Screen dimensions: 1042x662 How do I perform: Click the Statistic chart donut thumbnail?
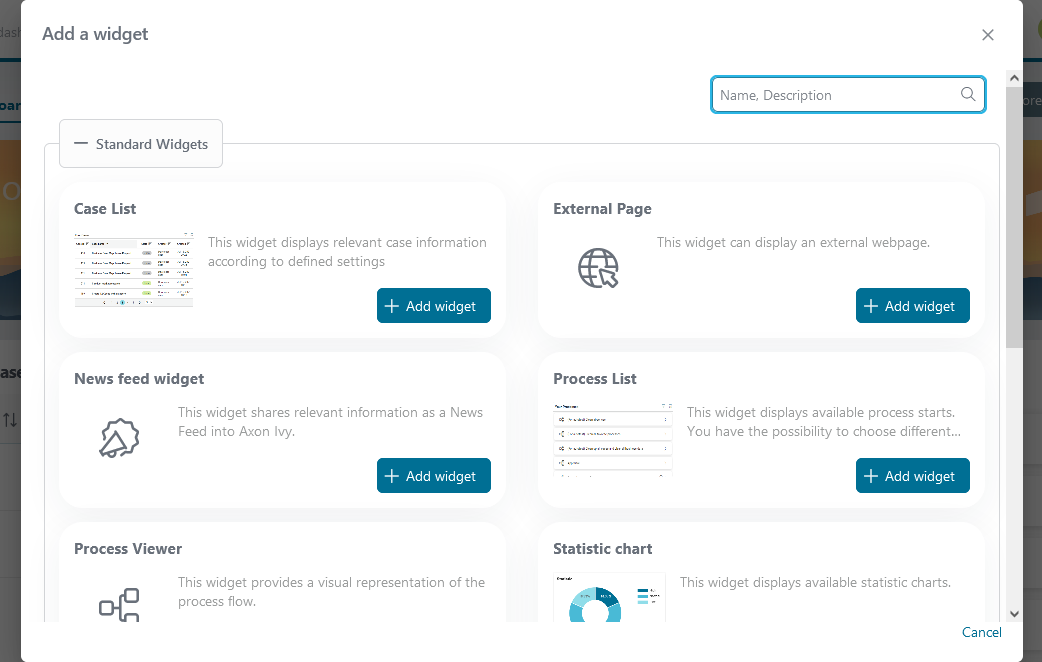[609, 597]
